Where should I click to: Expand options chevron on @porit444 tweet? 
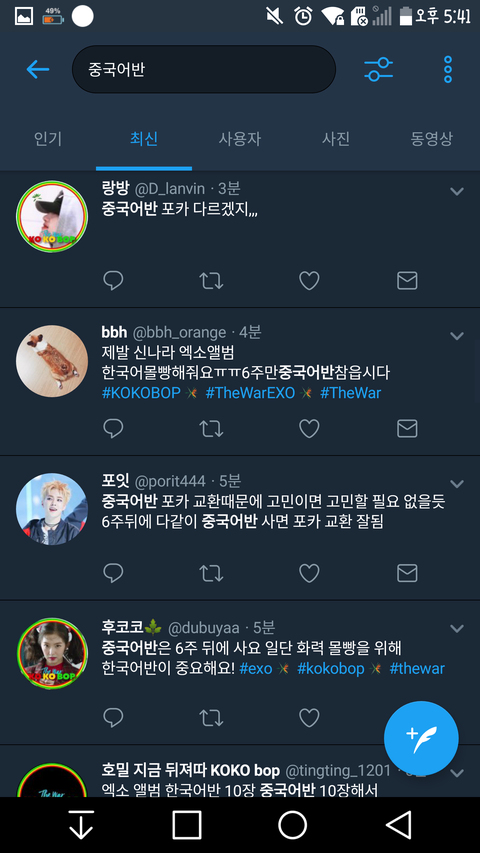coord(457,484)
